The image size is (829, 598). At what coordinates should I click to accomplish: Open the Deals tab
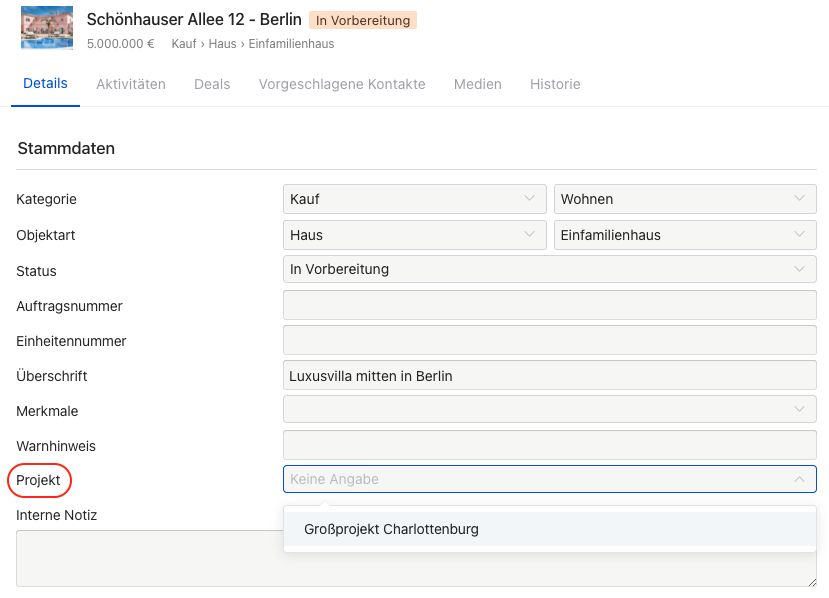pyautogui.click(x=212, y=84)
